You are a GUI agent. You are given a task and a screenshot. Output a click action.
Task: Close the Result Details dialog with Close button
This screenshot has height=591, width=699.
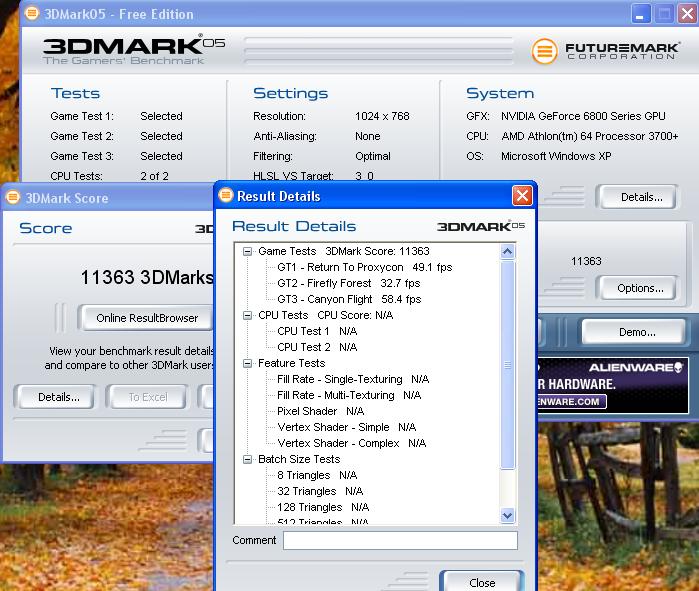coord(481,583)
